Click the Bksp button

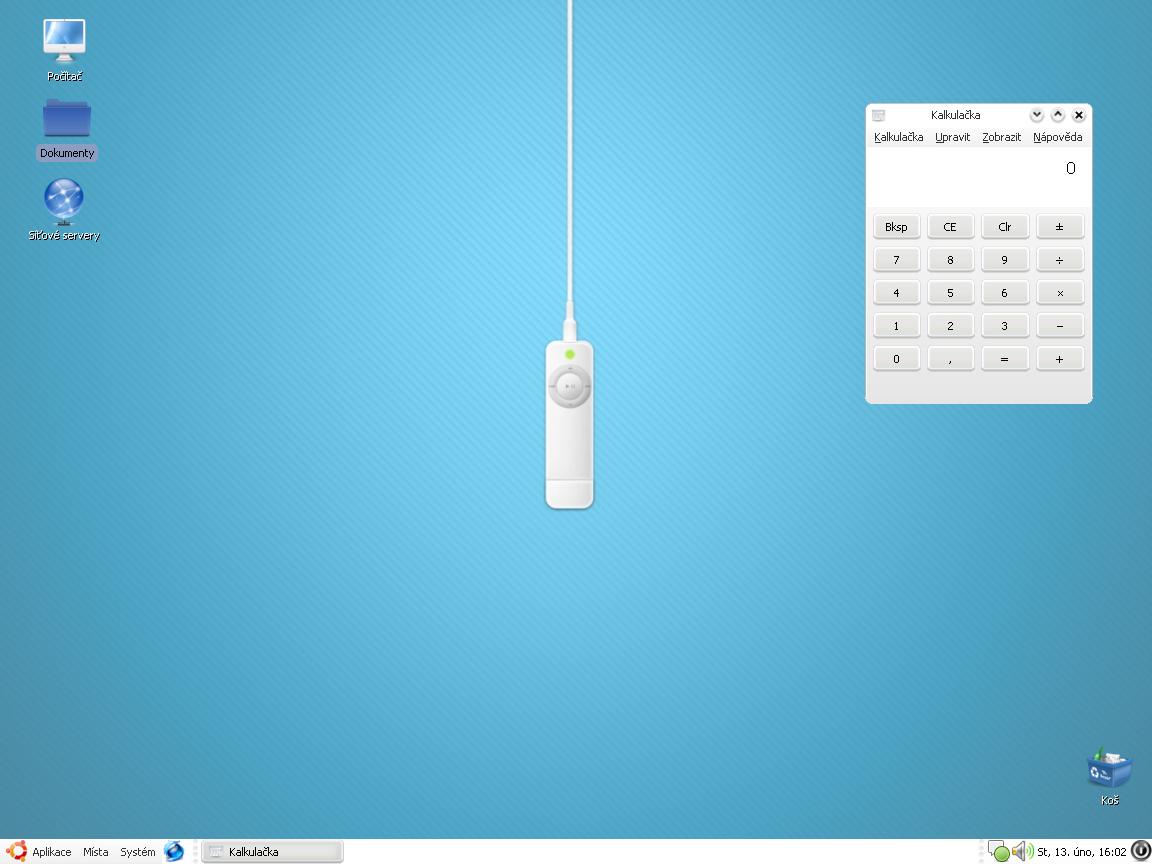(x=896, y=226)
